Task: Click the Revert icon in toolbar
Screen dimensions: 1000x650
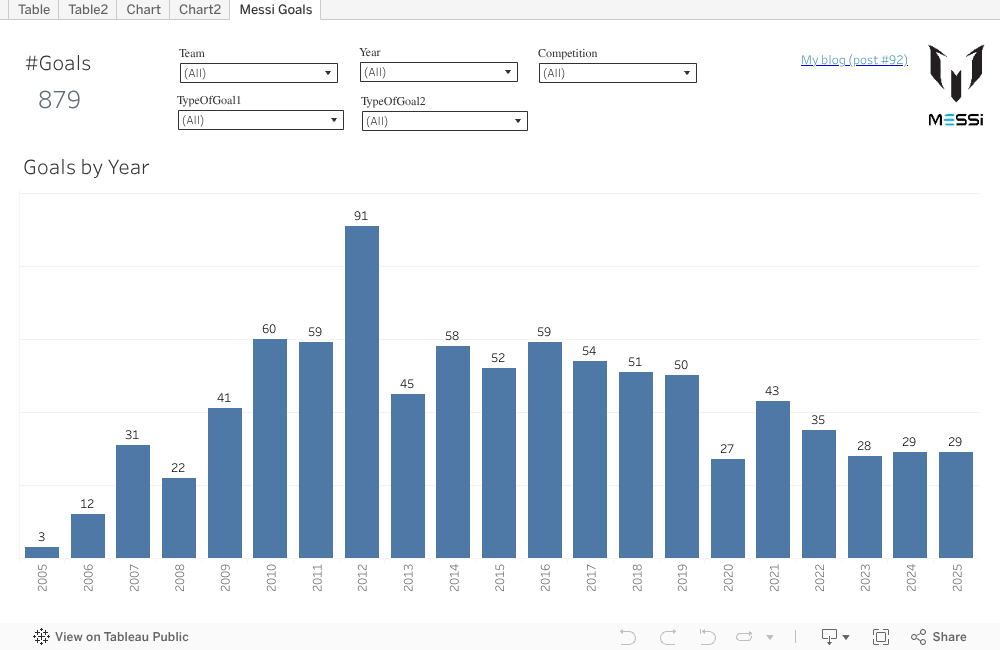Action: click(x=707, y=637)
